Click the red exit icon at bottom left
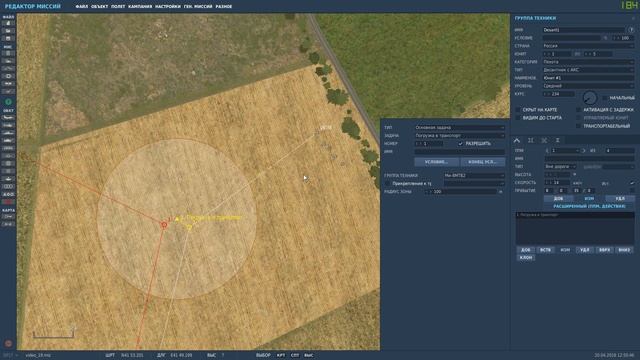The width and height of the screenshot is (640, 360). (x=8, y=343)
